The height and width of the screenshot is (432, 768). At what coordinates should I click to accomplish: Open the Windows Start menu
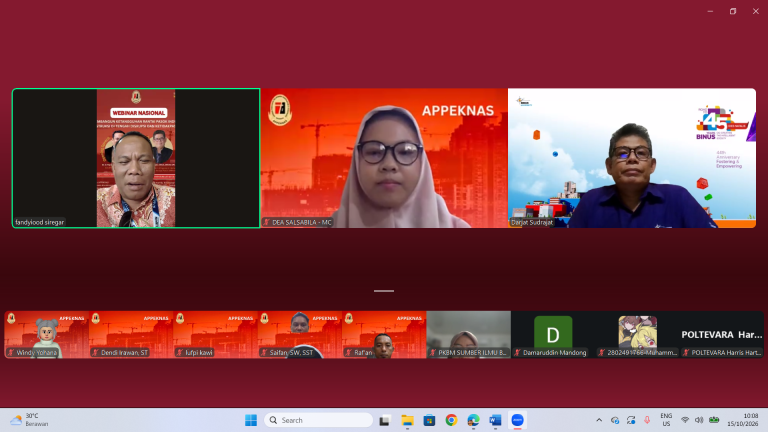pos(251,420)
